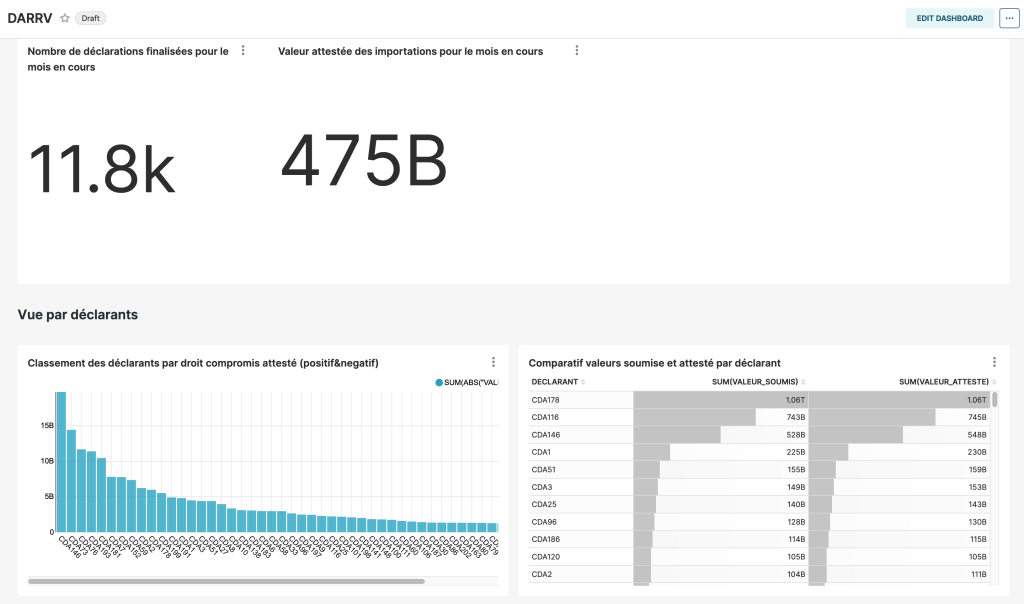Open options menu for Nombre de déclarations finalisées chart
This screenshot has height=604, width=1024.
243,50
